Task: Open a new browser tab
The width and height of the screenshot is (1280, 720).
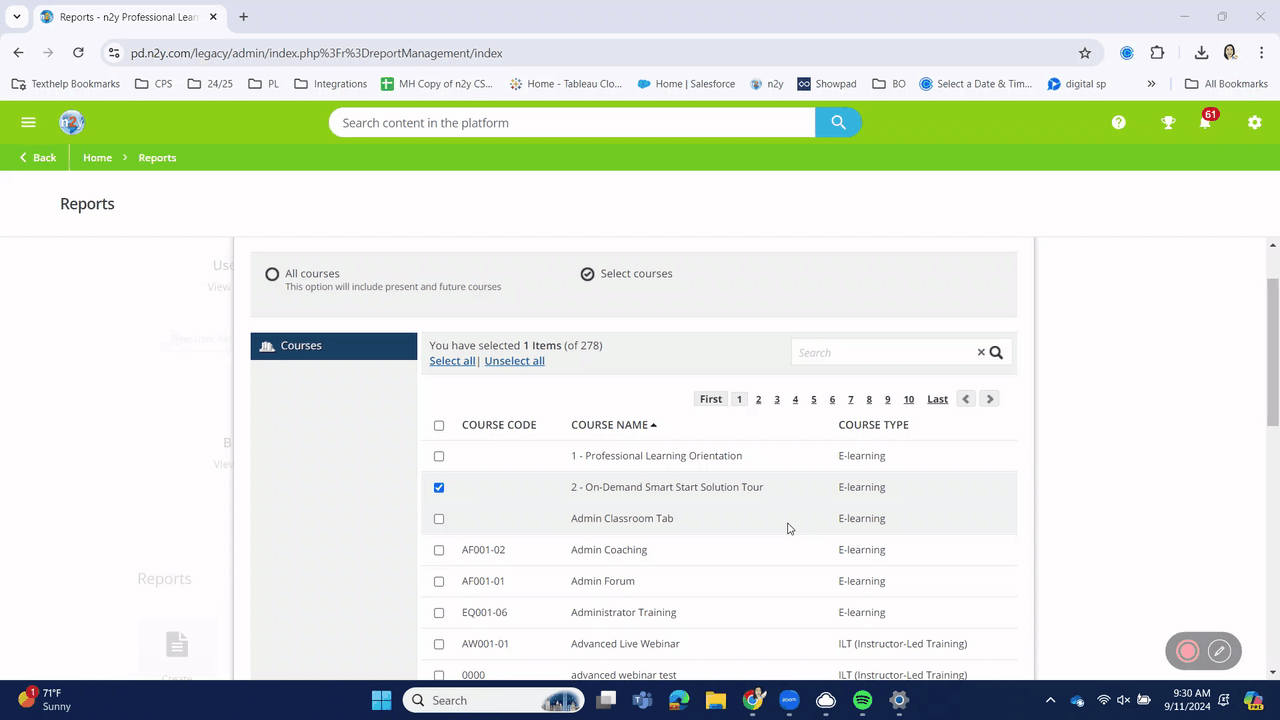Action: coord(243,17)
